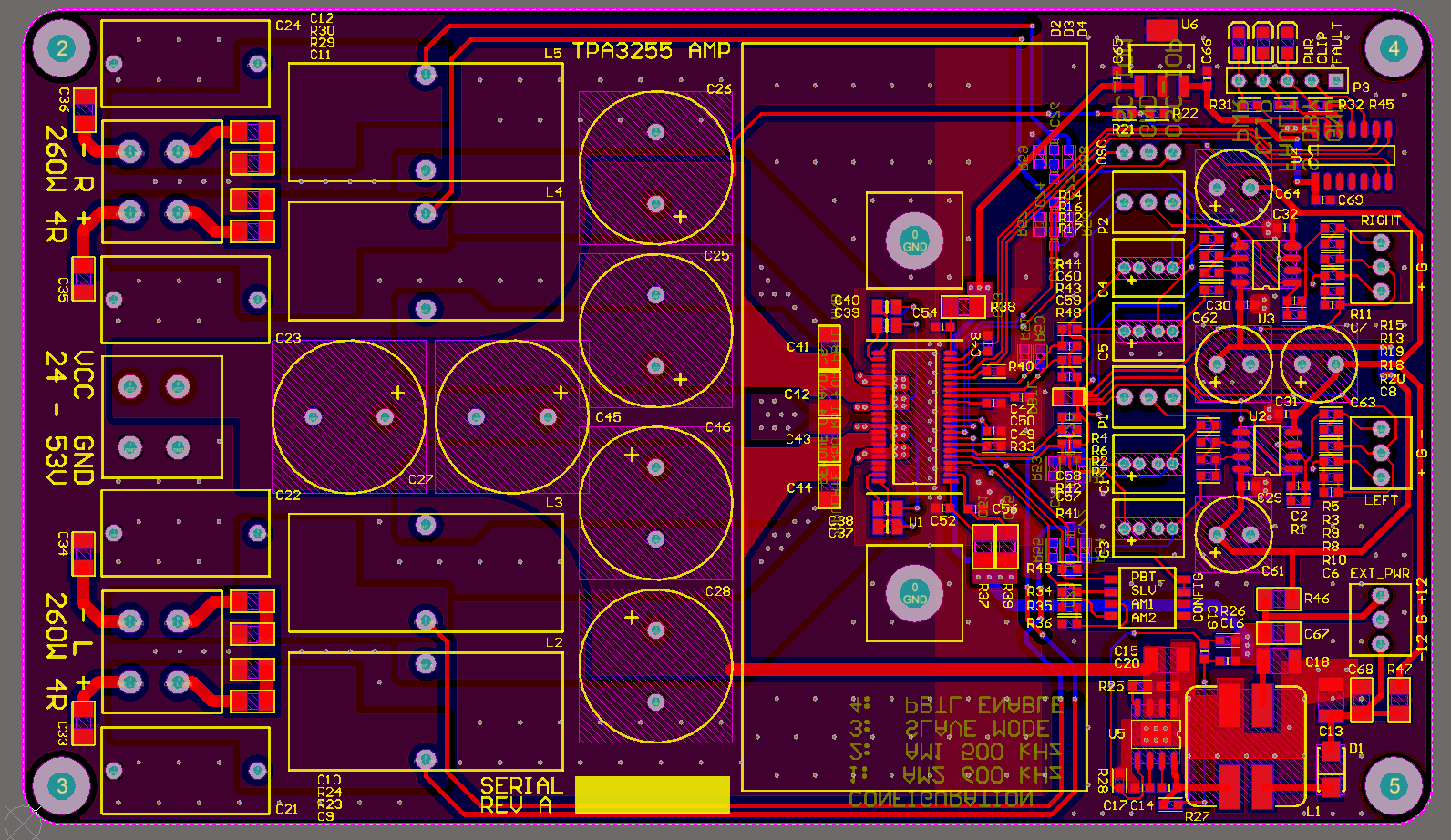Select the U1 TPA3255 chip footprint
The height and width of the screenshot is (840, 1451).
914,416
